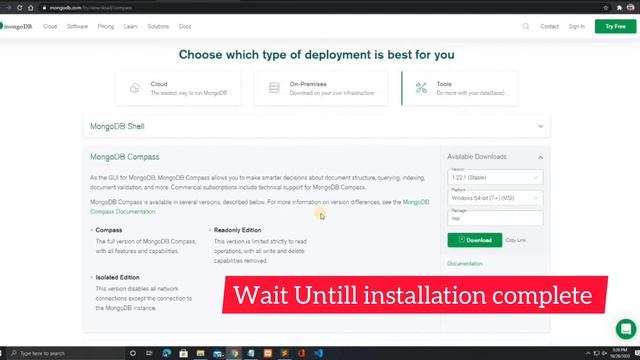Open Task View in the taskbar
This screenshot has height=360, width=640.
149,353
